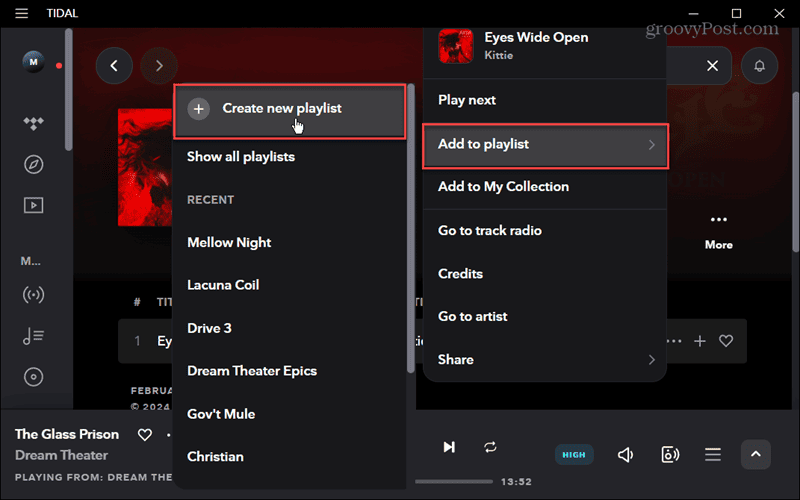This screenshot has height=500, width=800.
Task: Open the playlists music note icon in sidebar
Action: 34,336
